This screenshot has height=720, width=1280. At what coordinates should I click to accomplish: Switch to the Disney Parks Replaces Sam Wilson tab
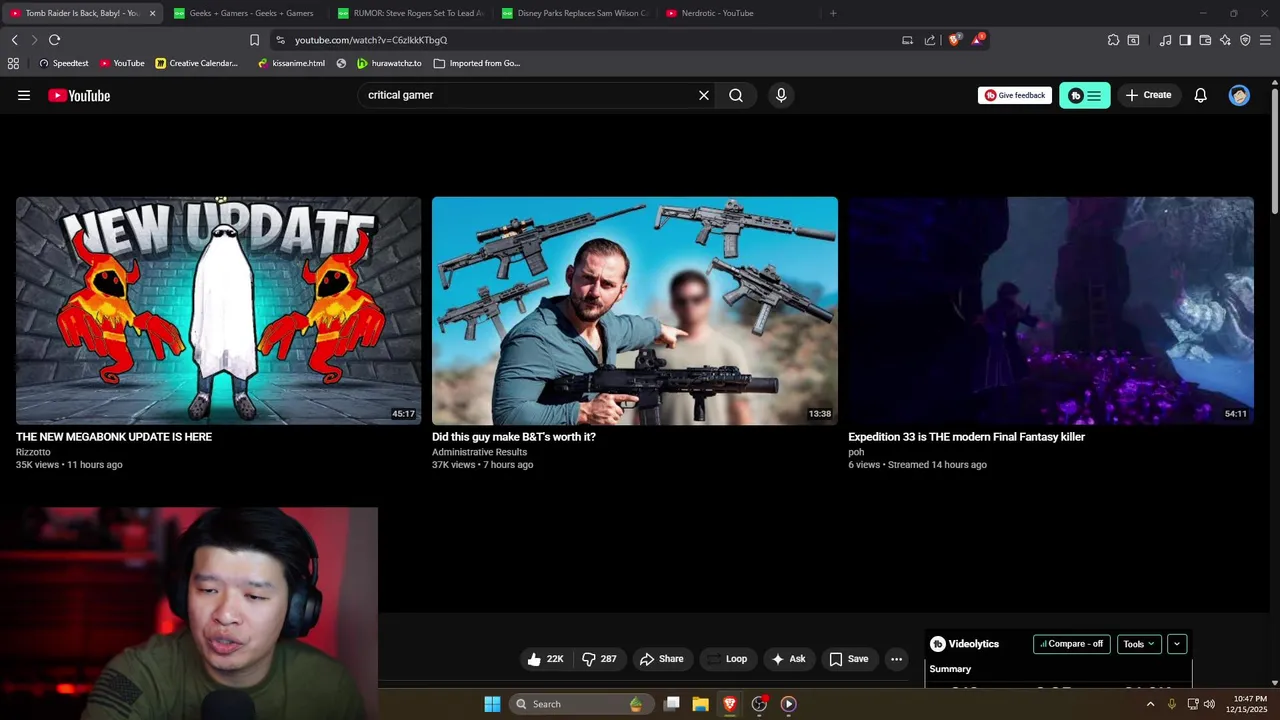click(574, 13)
